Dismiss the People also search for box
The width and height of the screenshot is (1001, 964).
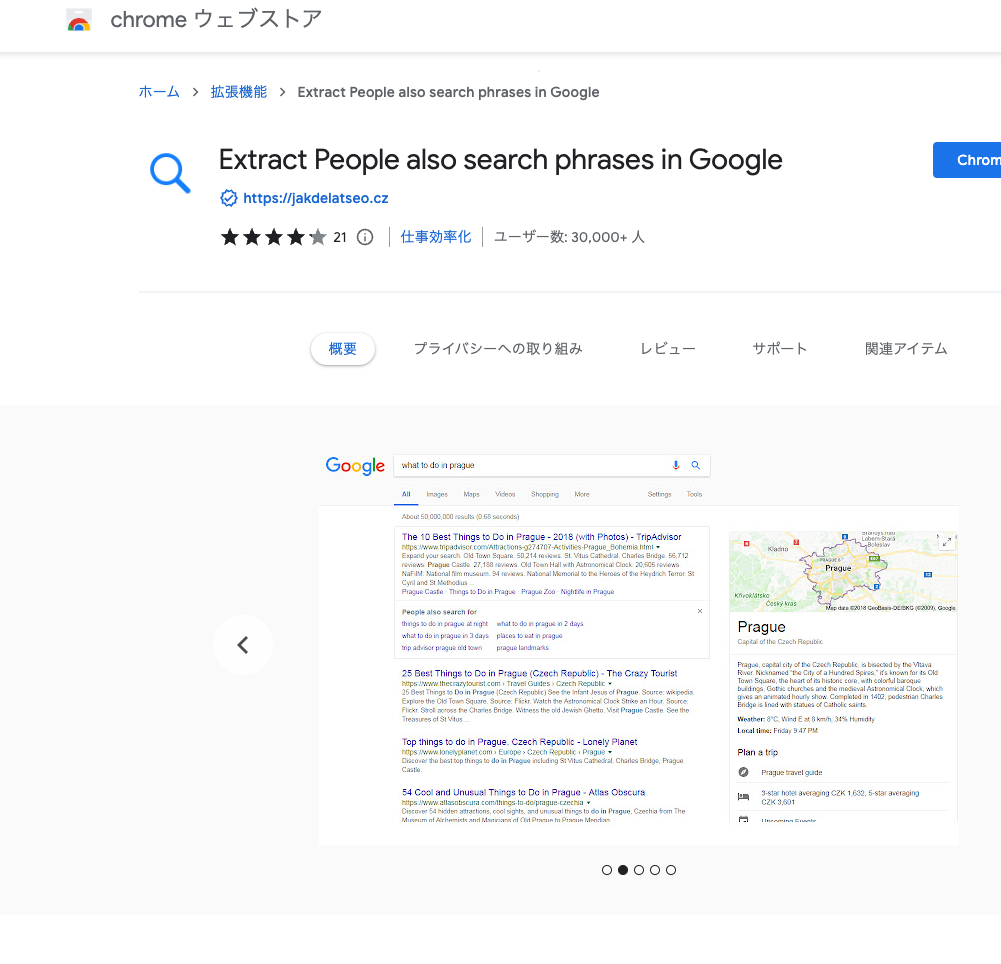tap(700, 609)
